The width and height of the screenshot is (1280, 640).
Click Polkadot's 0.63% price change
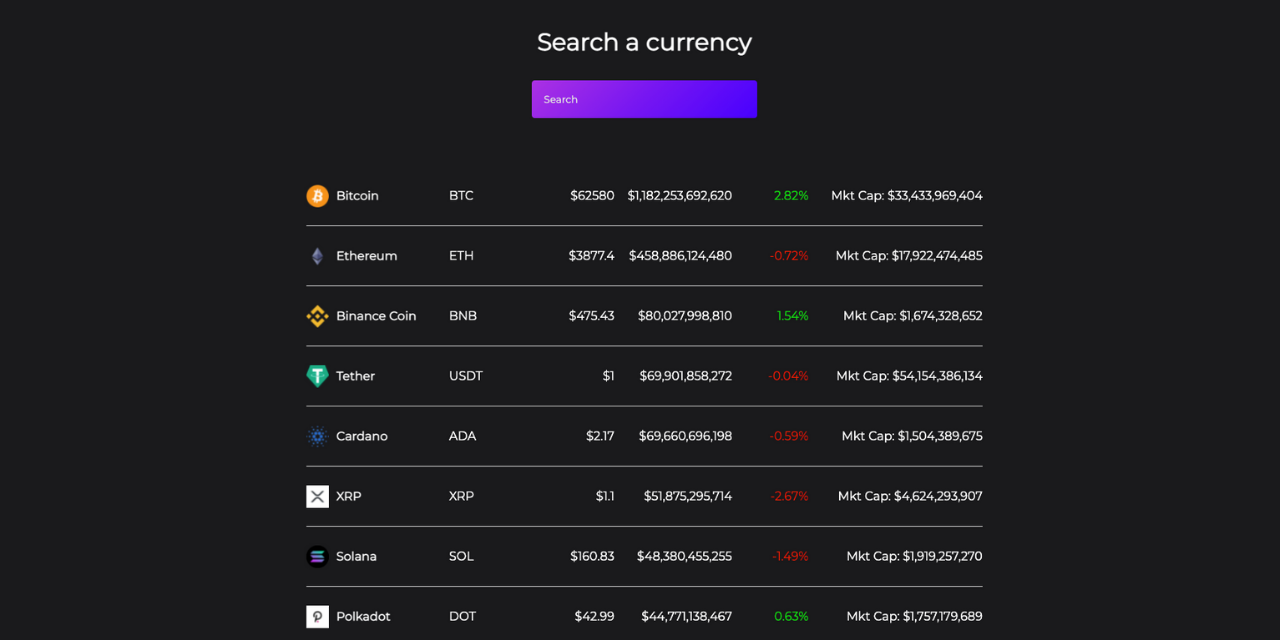tap(791, 616)
